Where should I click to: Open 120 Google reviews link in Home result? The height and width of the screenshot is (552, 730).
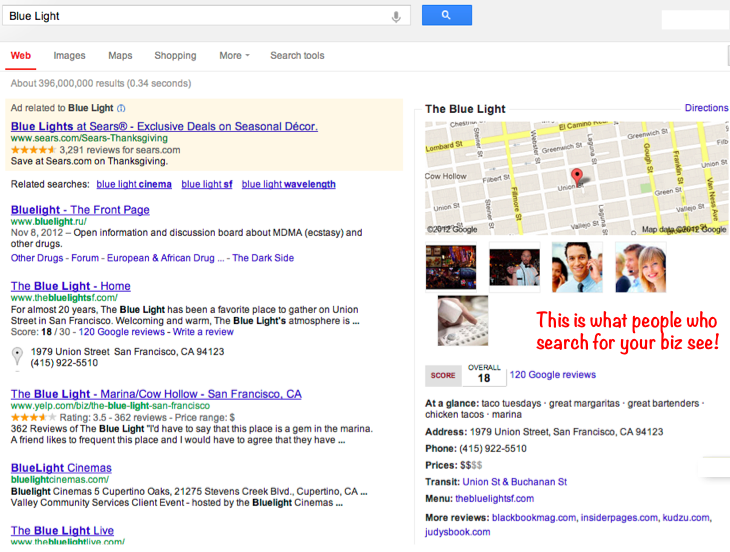(122, 332)
